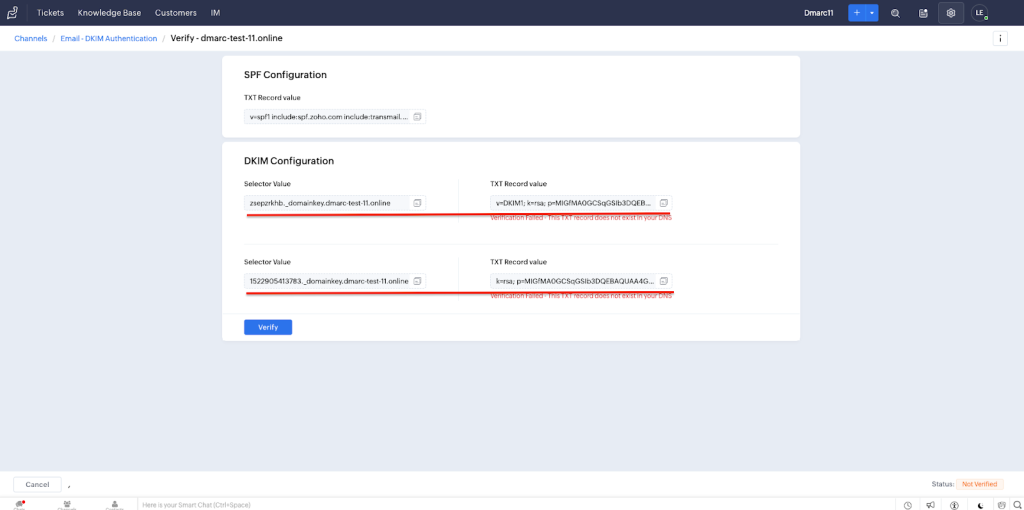The width and height of the screenshot is (1024, 510).
Task: Click the Cancel button
Action: [x=37, y=484]
